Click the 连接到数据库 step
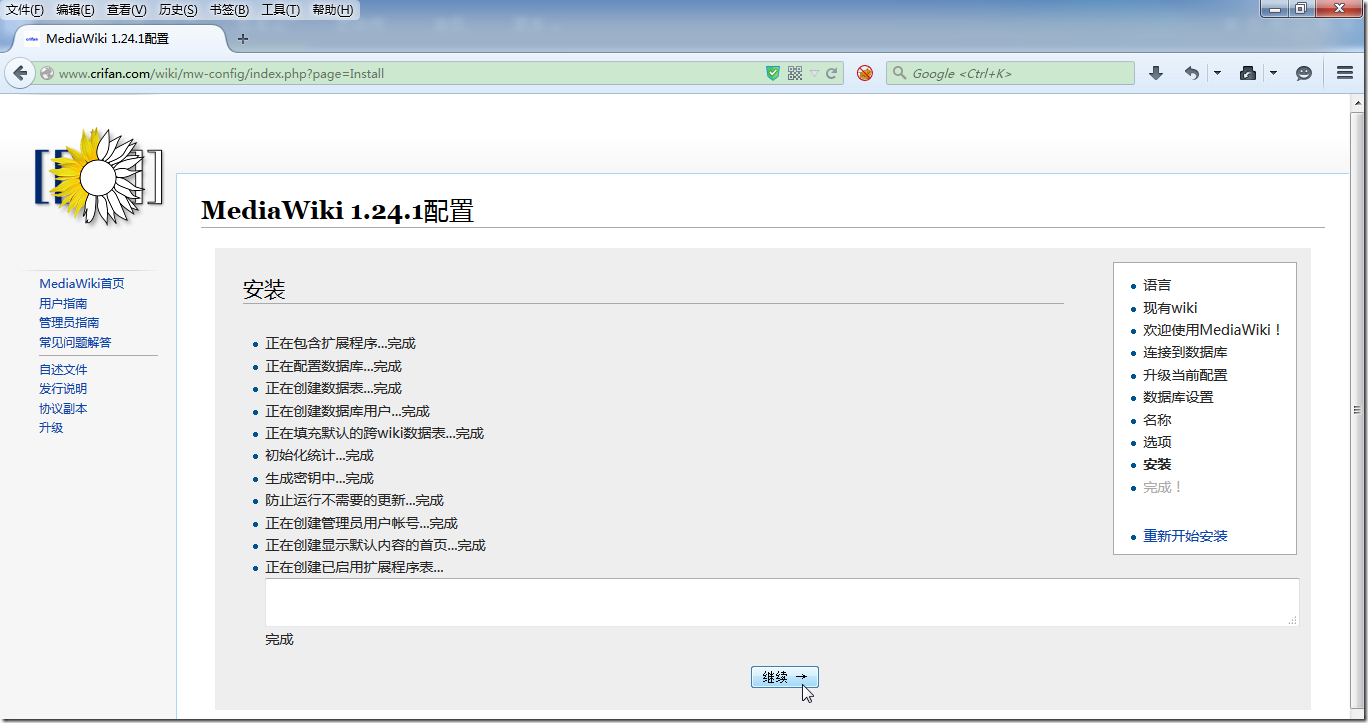This screenshot has height=723, width=1368. coord(1185,352)
